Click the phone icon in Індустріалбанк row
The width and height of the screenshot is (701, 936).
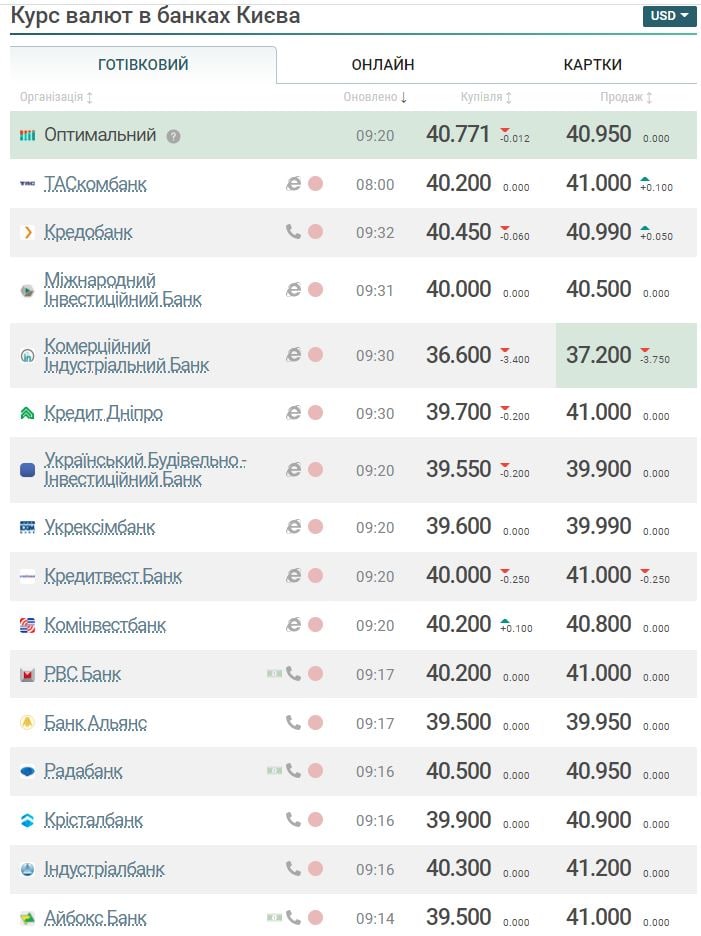293,869
